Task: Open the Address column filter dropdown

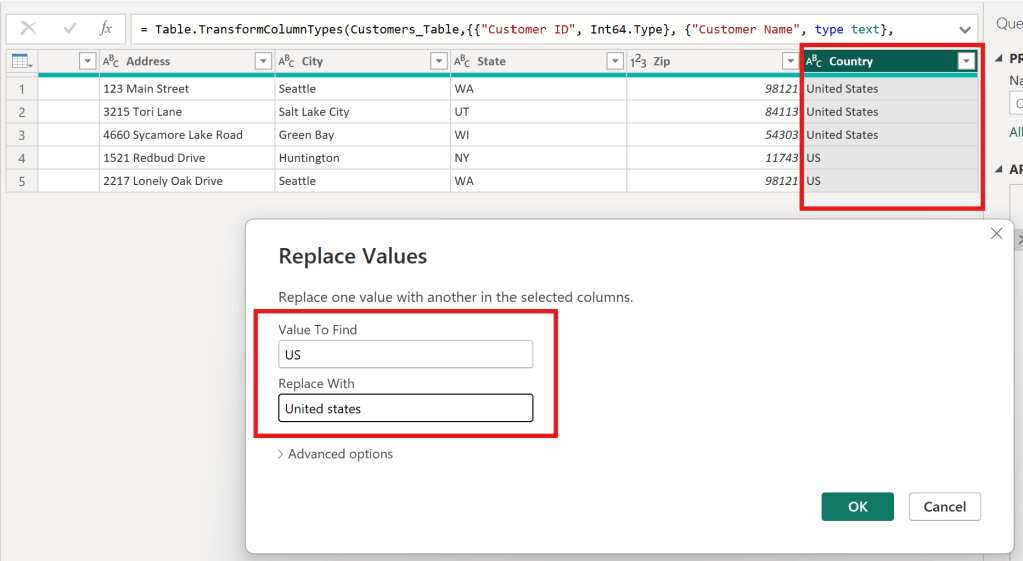Action: click(x=263, y=61)
